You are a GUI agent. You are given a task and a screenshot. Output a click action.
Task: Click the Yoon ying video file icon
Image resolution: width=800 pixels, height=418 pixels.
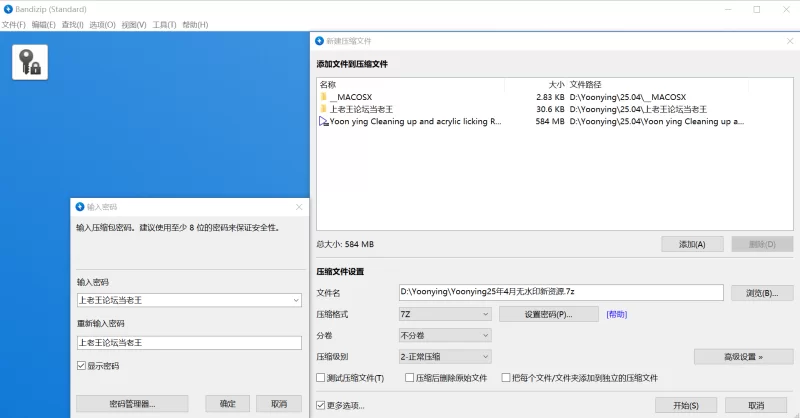click(x=324, y=121)
